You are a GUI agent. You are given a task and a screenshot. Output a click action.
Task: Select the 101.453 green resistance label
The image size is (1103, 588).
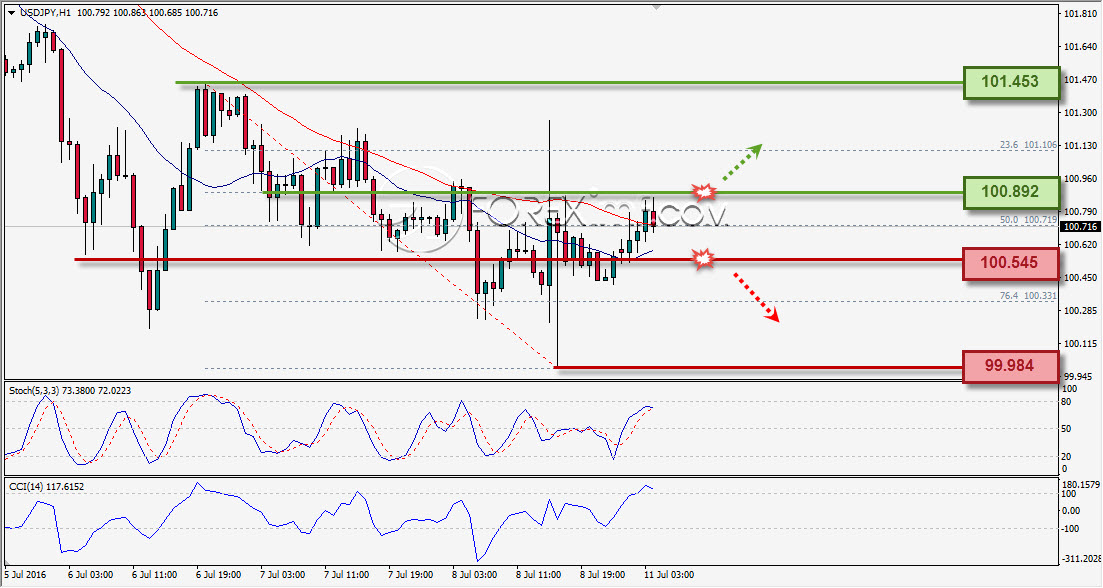(1010, 82)
